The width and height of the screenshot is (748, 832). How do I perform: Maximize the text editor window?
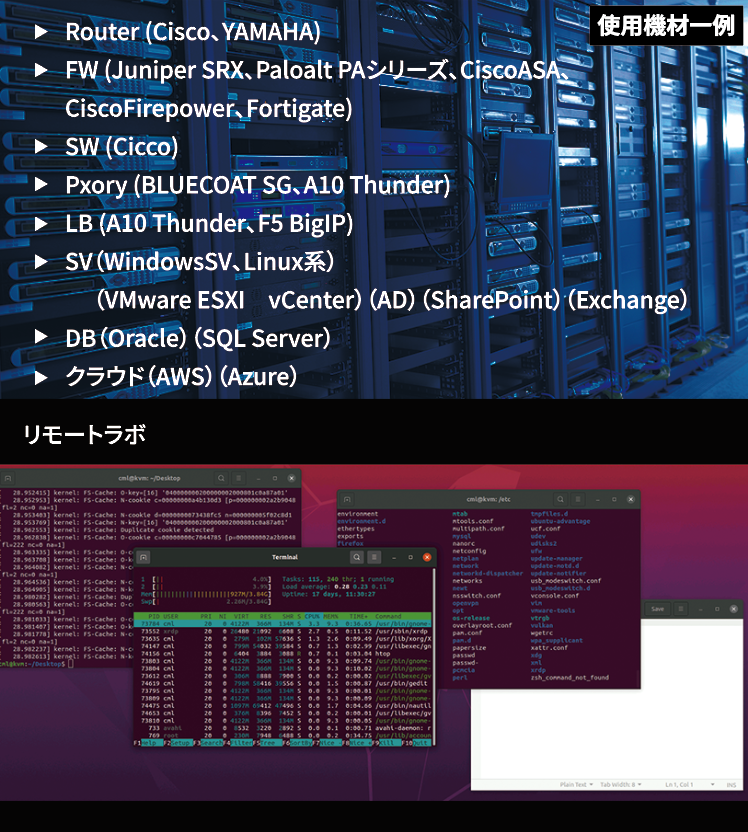717,609
